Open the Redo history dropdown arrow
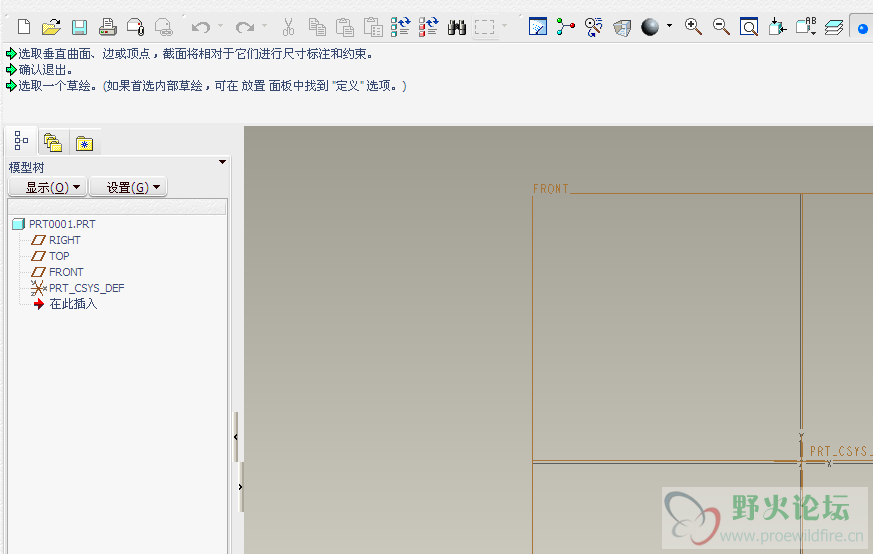Image resolution: width=873 pixels, height=554 pixels. (x=264, y=26)
